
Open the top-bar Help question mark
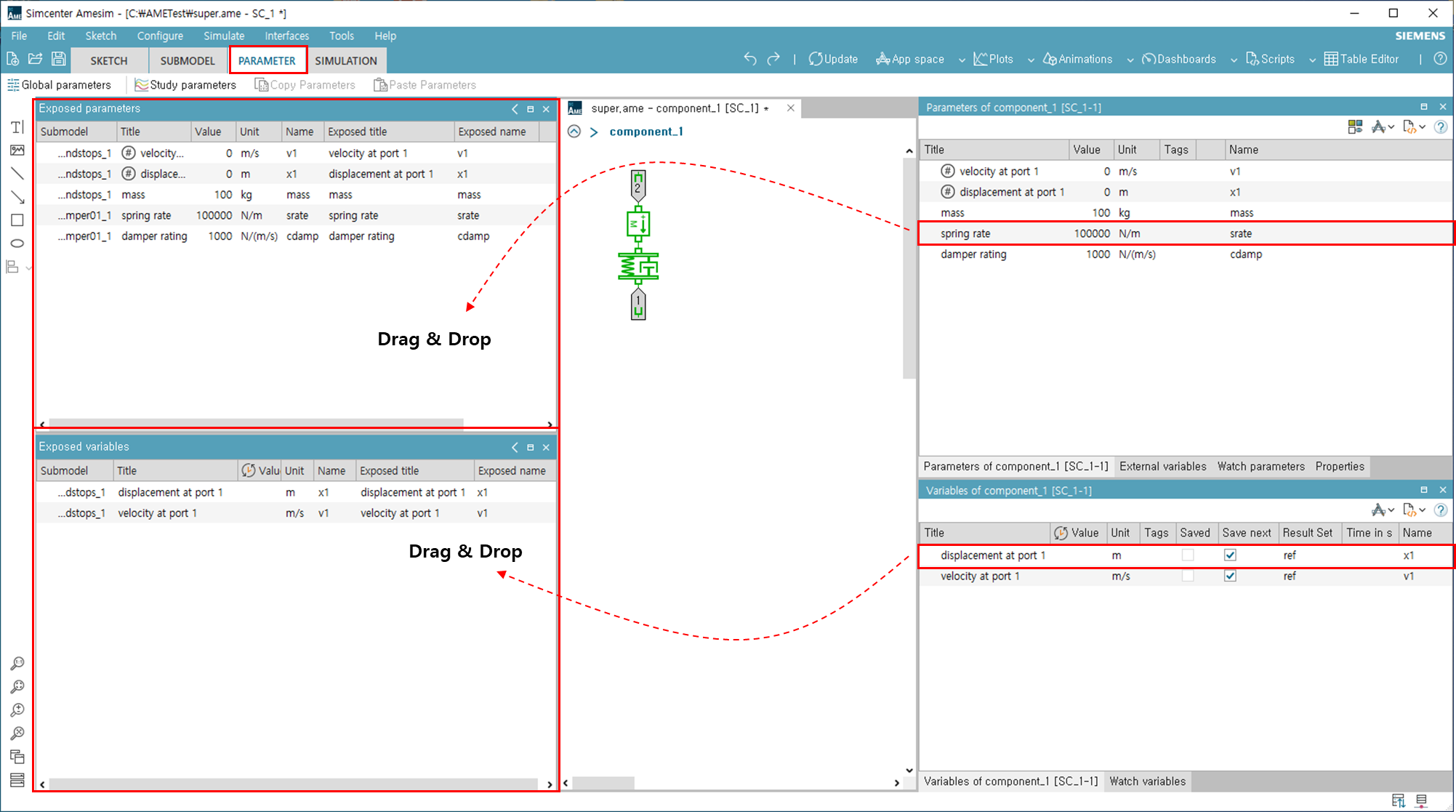[x=1440, y=59]
